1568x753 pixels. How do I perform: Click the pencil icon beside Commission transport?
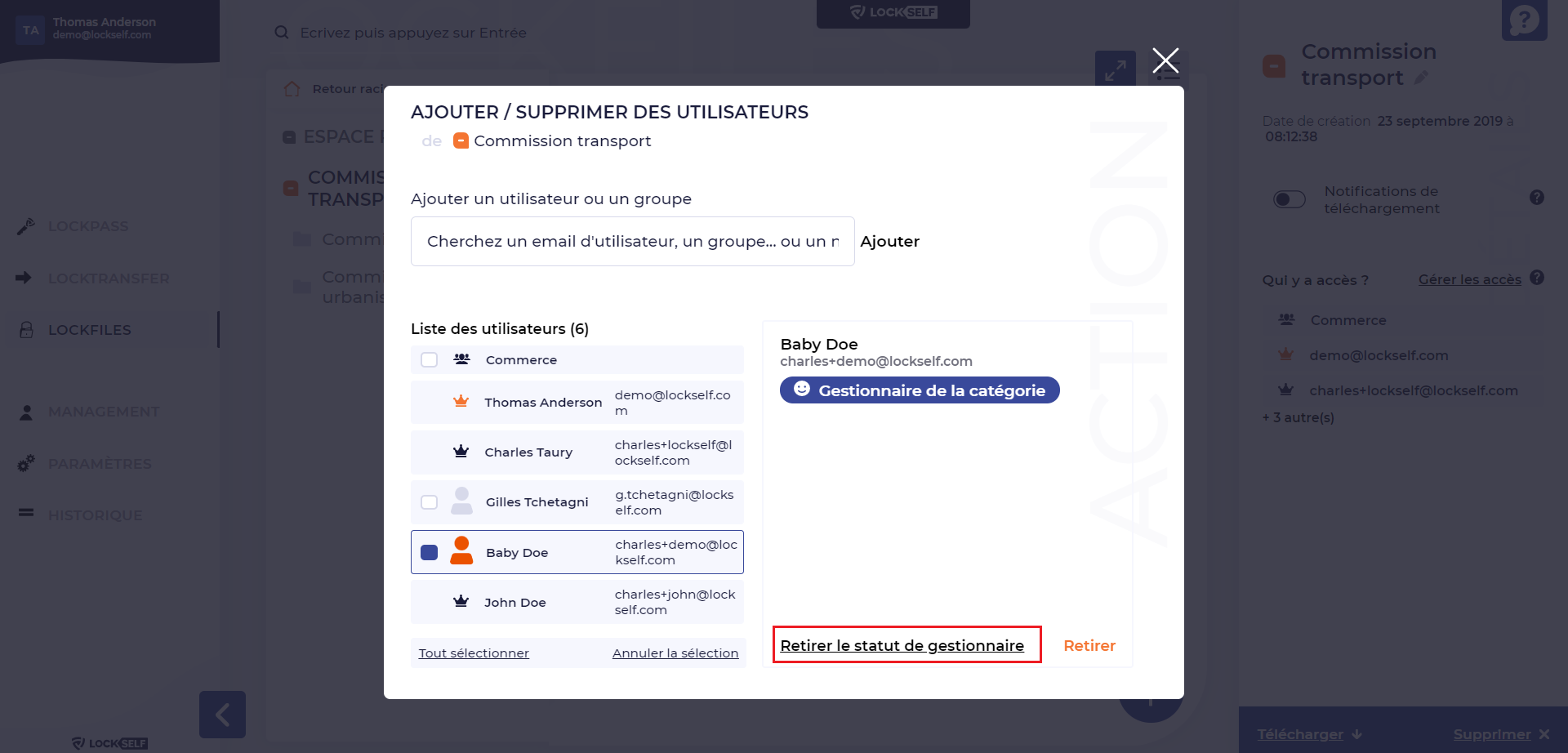pyautogui.click(x=1421, y=78)
